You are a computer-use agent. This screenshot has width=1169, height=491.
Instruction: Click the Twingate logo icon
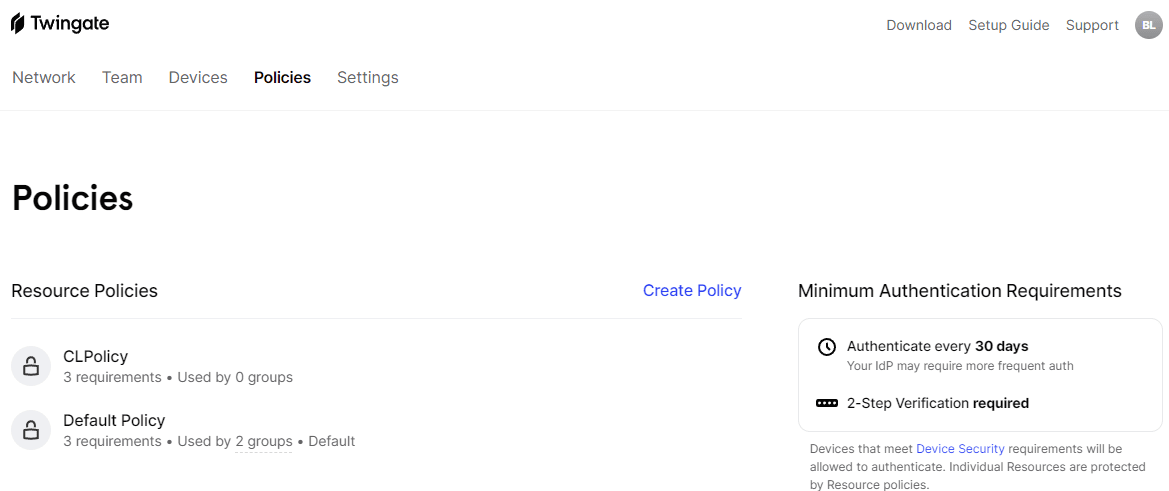(18, 24)
